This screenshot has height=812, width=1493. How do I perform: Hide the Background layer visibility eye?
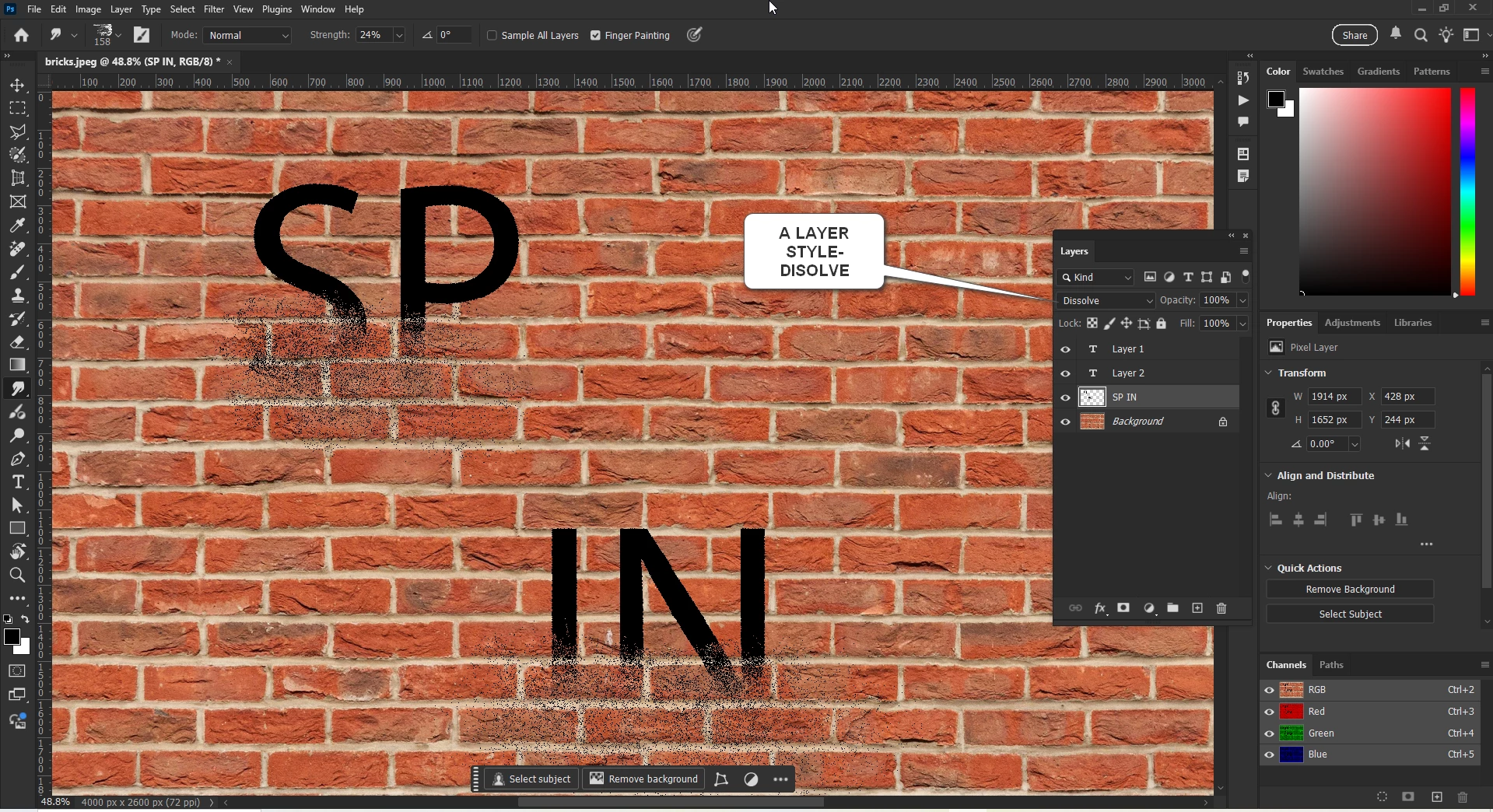pos(1066,422)
